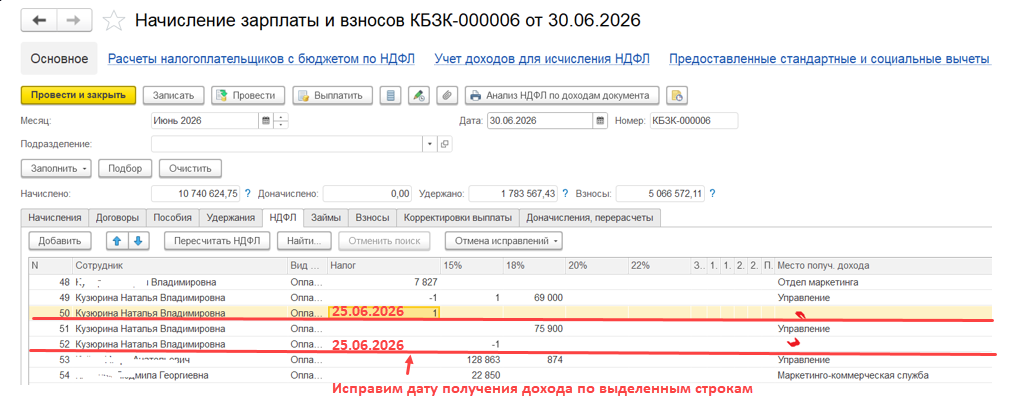Viewport: 1010px width, 414px height.
Task: Switch to the Займы tab
Action: pyautogui.click(x=325, y=218)
